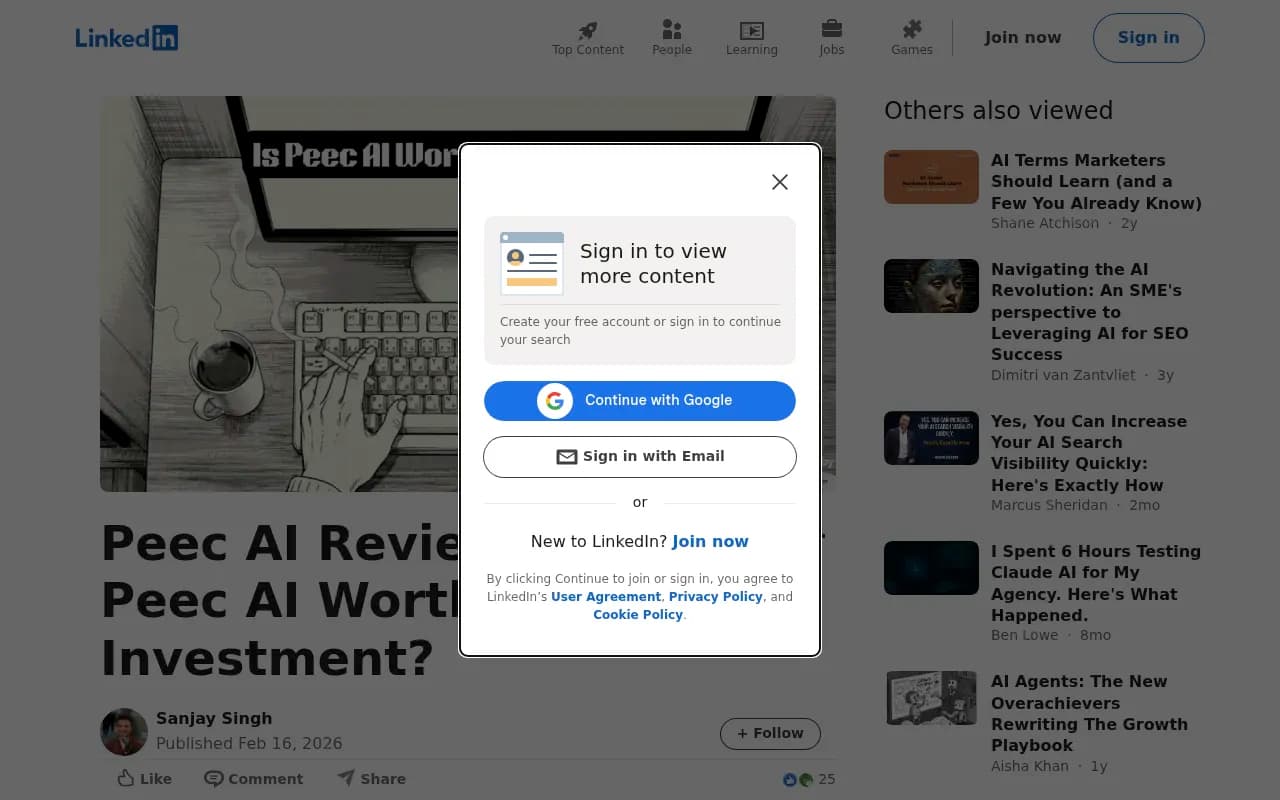Click the envelope icon in Sign in with Email
Image resolution: width=1280 pixels, height=800 pixels.
pyautogui.click(x=567, y=457)
